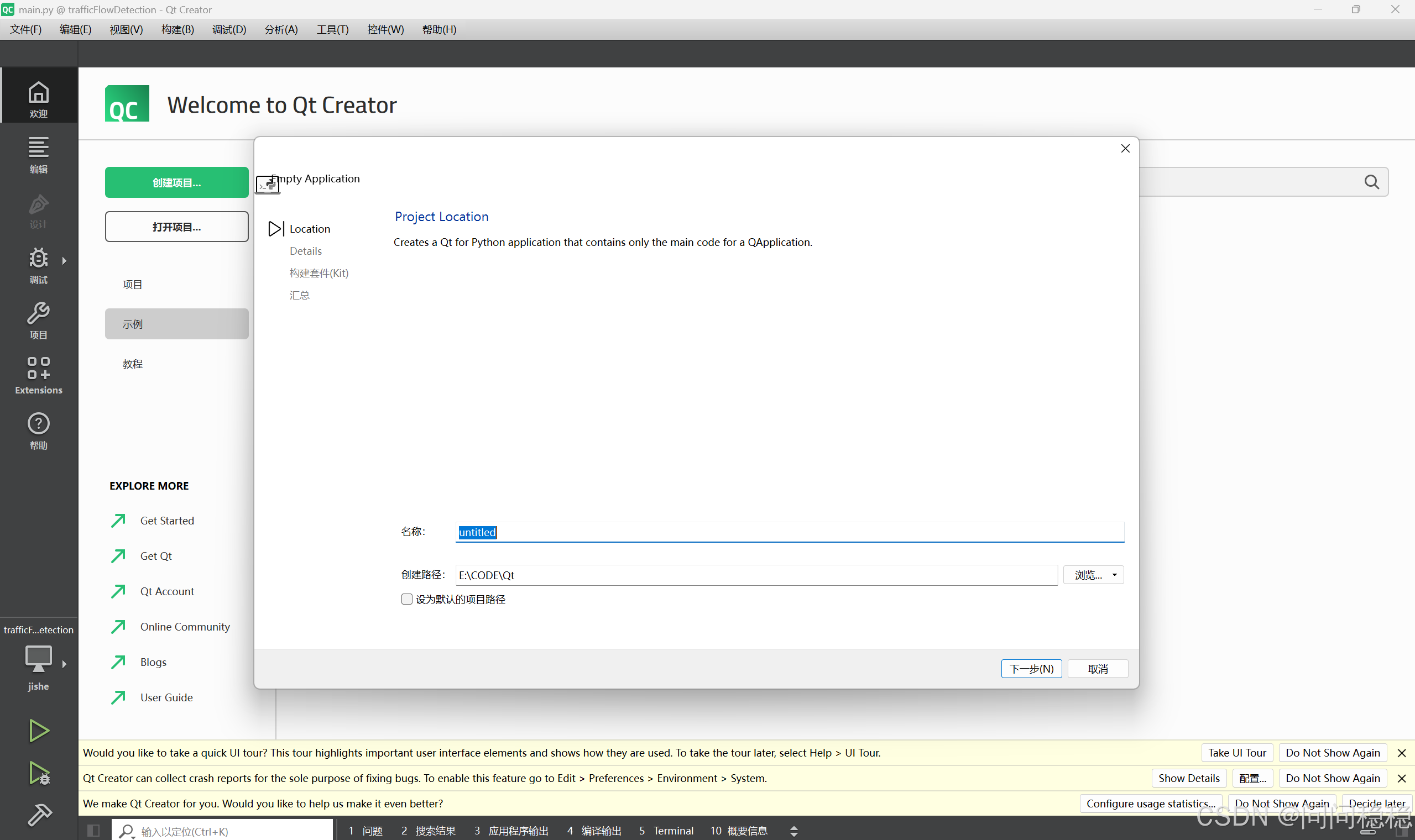Image resolution: width=1415 pixels, height=840 pixels.
Task: Expand the Browse (浏览) dropdown arrow
Action: (x=1114, y=575)
